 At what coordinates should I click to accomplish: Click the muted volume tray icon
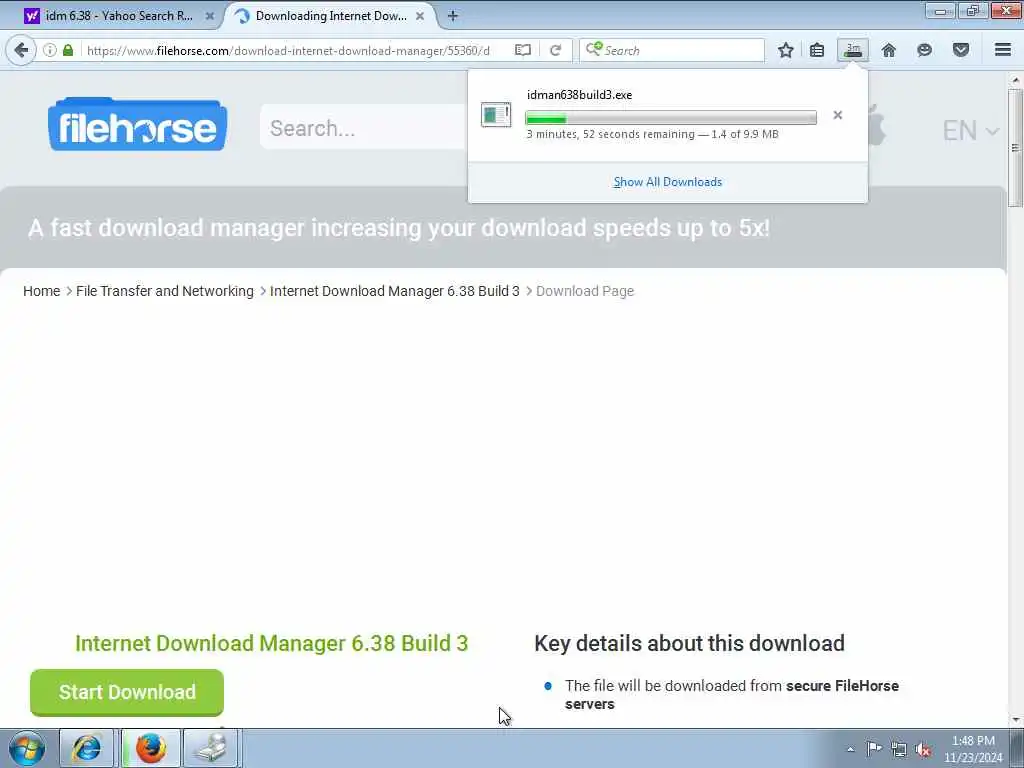click(x=923, y=750)
